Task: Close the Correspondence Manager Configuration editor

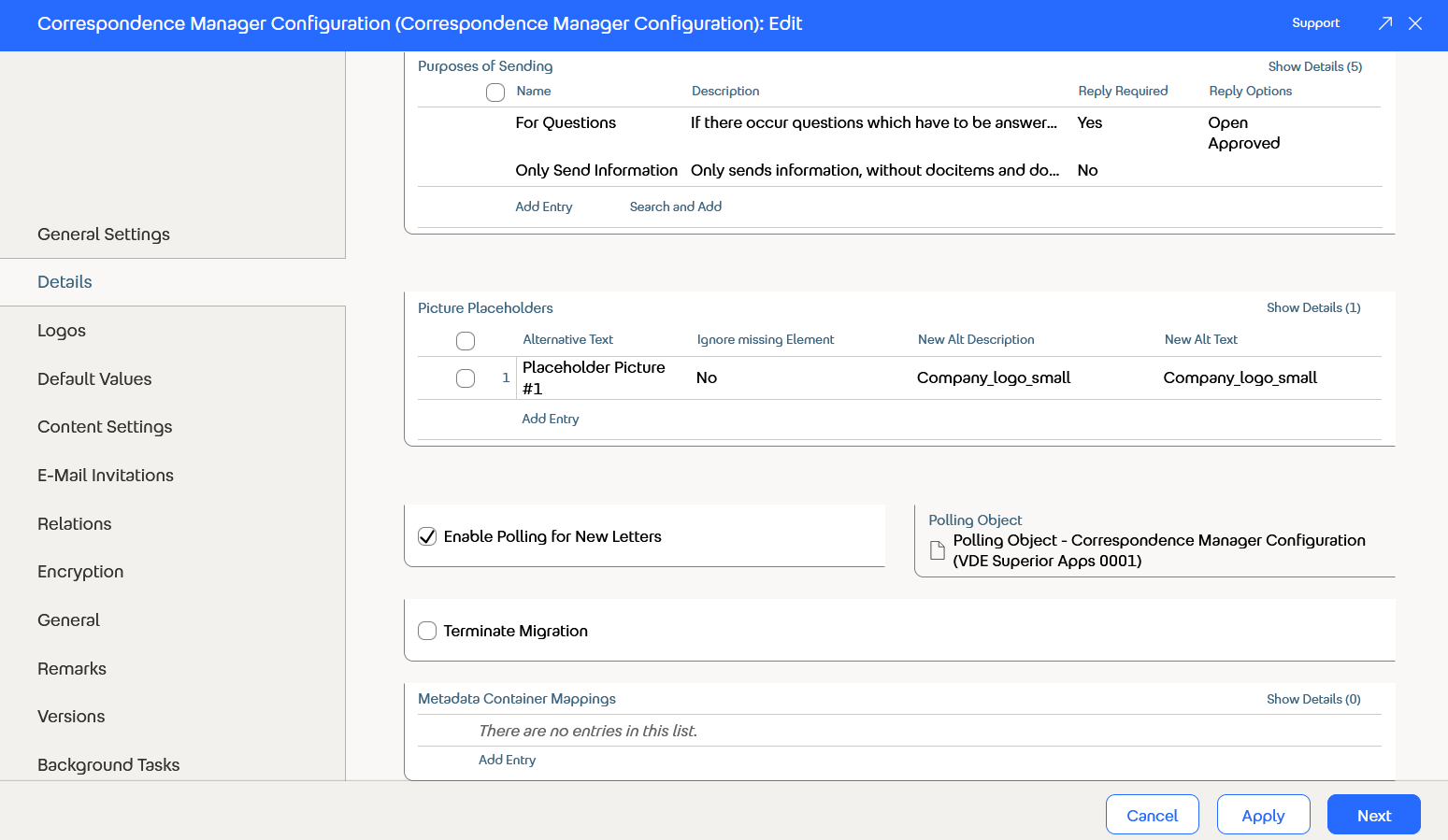Action: point(1415,23)
